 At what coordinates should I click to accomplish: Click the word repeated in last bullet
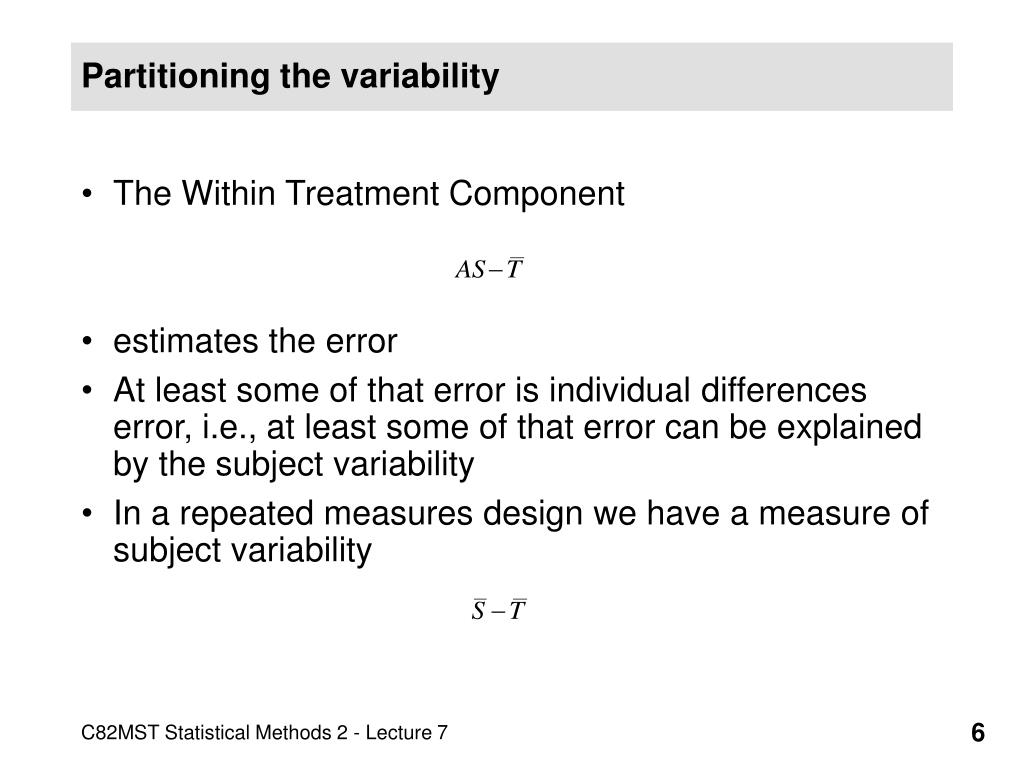click(247, 513)
